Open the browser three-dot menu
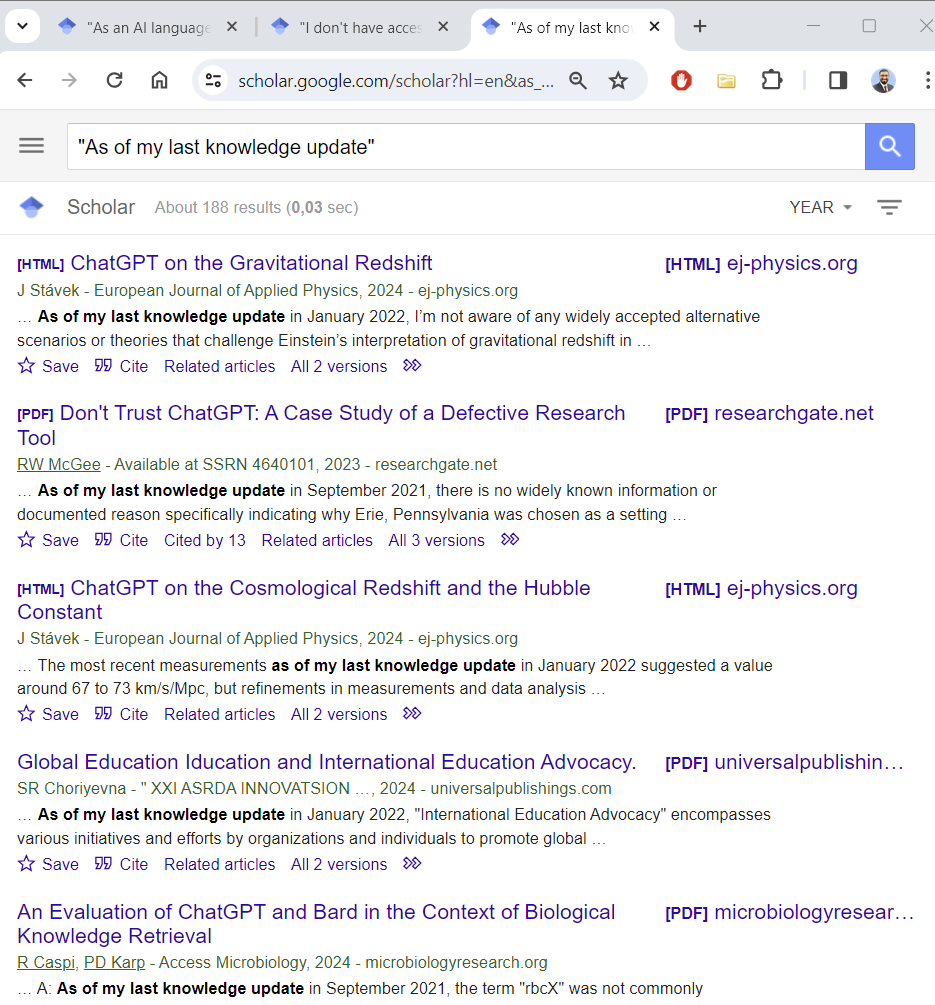 (927, 80)
